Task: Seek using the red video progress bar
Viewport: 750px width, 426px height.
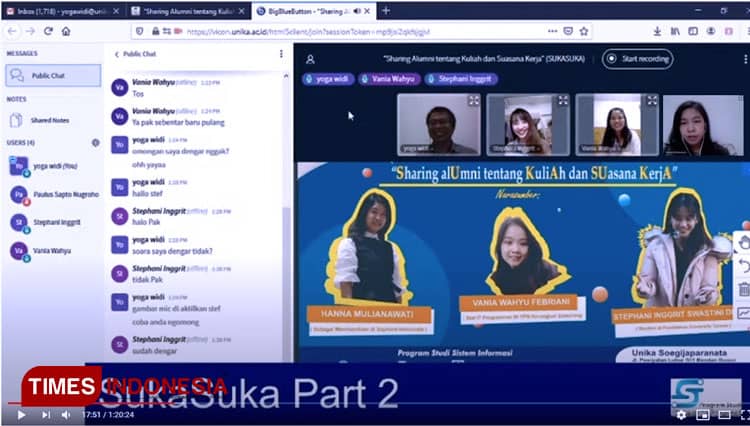Action: [93, 403]
